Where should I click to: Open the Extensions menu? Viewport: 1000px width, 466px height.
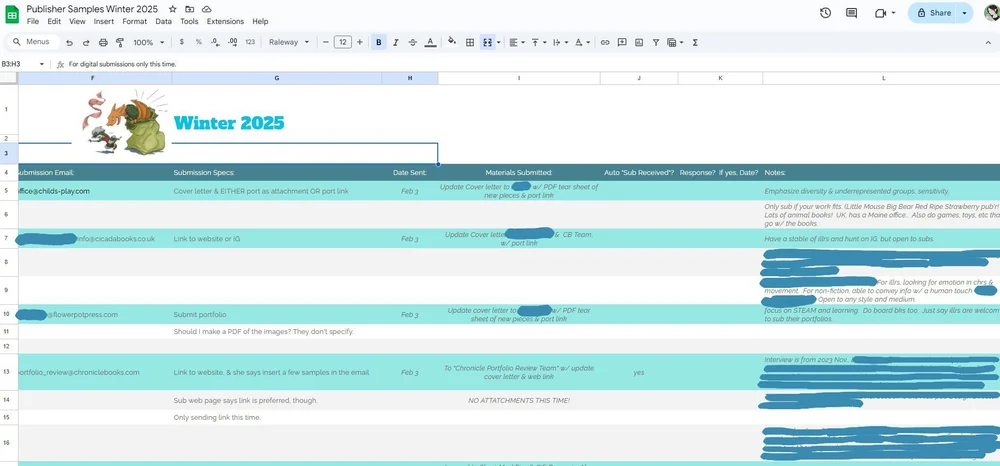pyautogui.click(x=225, y=21)
